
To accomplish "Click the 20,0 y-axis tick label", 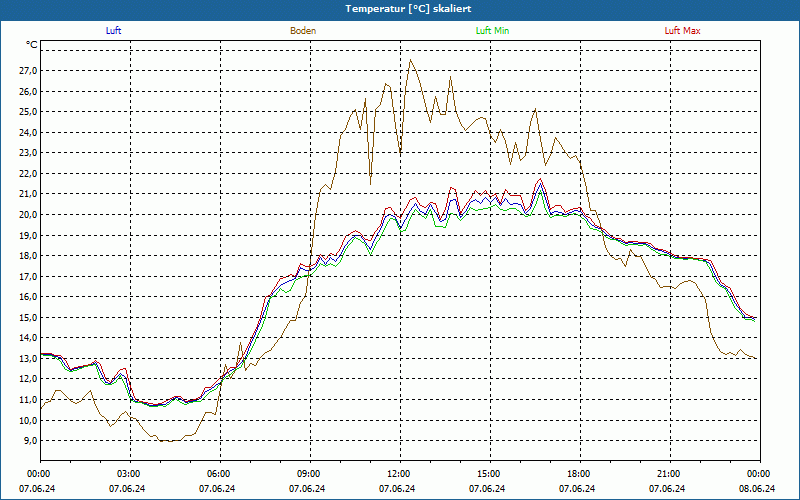I will click(x=27, y=215).
